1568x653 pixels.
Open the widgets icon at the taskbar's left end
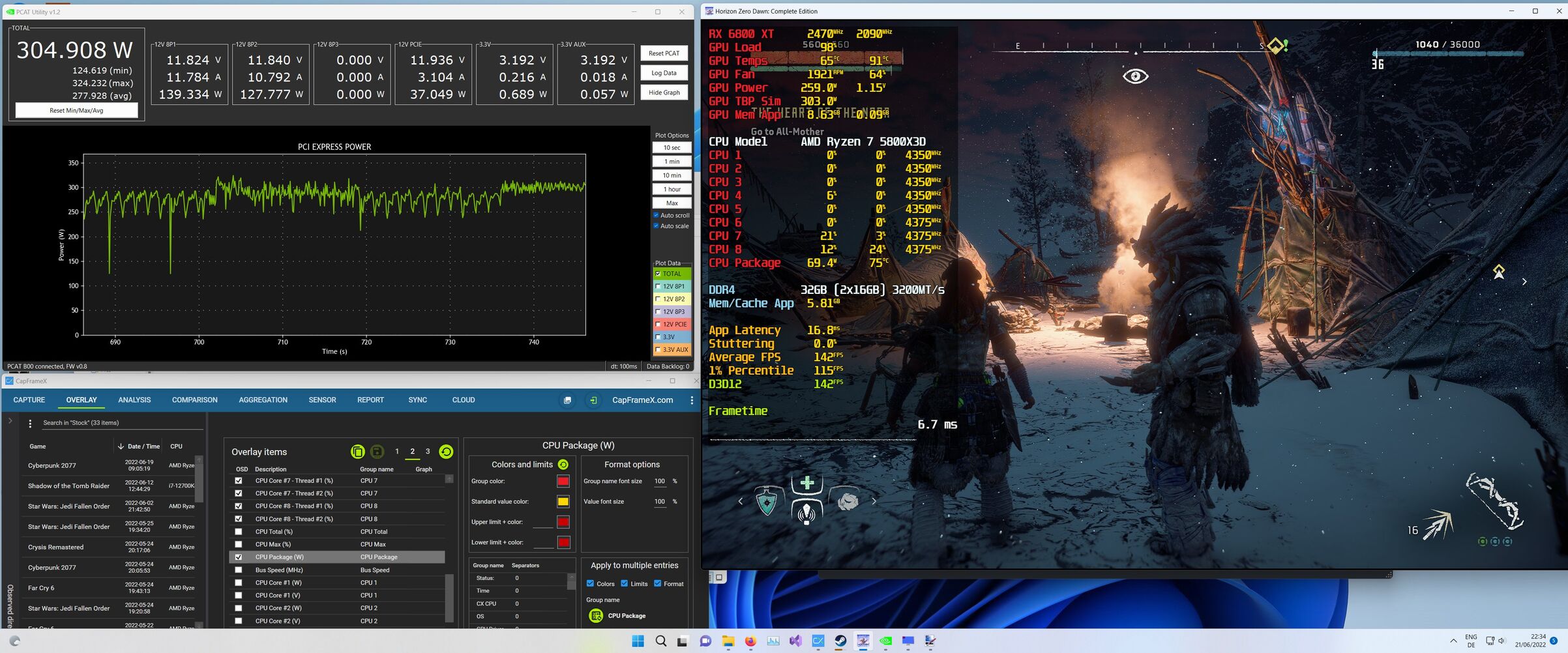tap(15, 641)
